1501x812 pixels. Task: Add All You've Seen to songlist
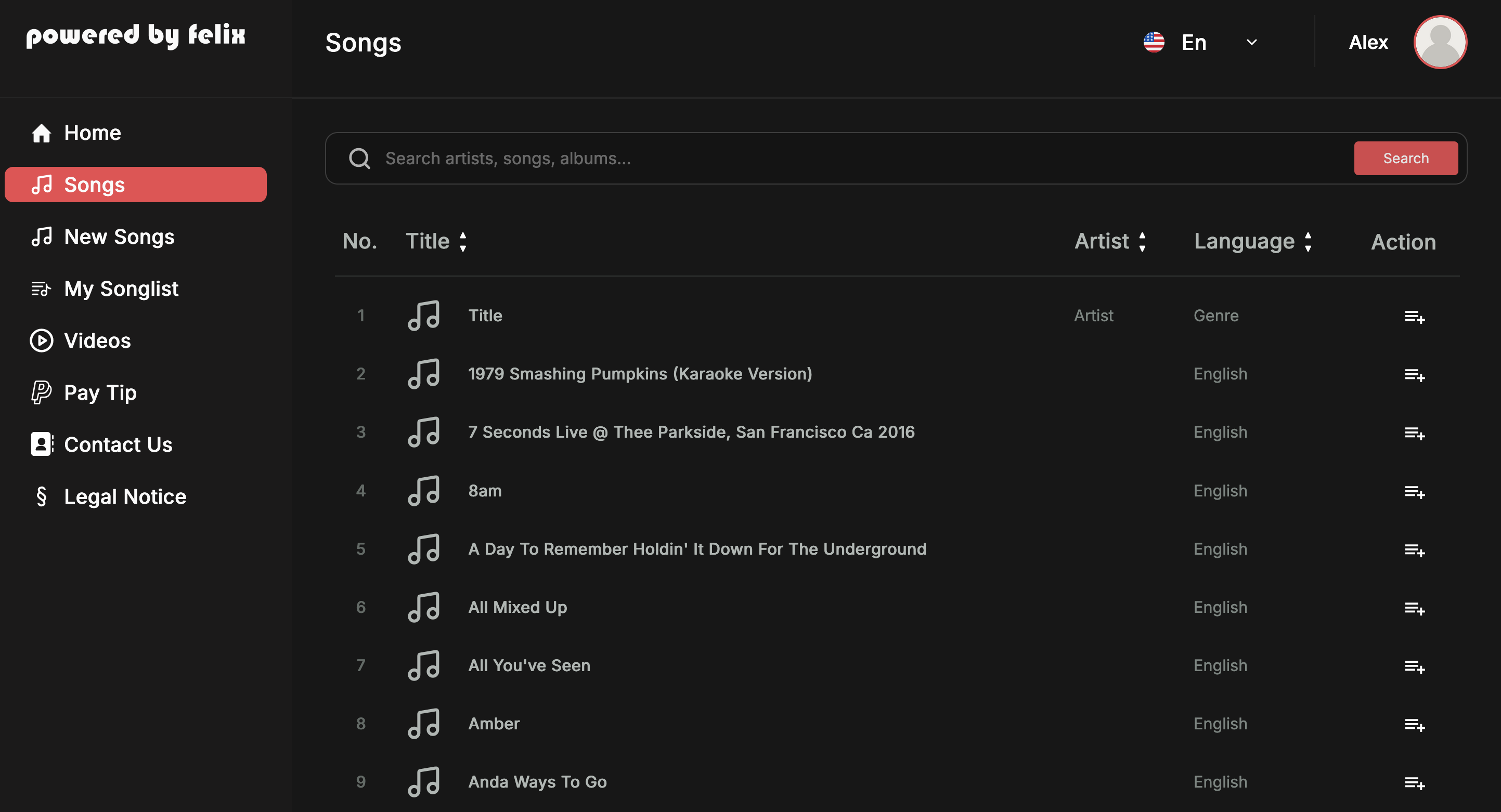tap(1414, 666)
